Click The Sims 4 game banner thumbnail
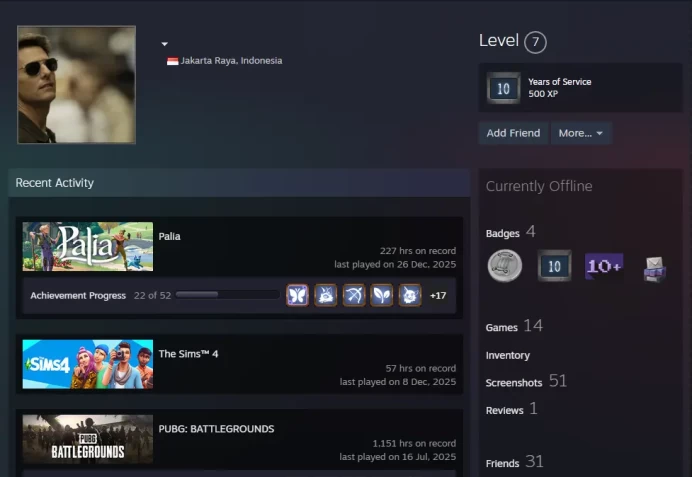Screen dimensions: 692x477 (88, 364)
